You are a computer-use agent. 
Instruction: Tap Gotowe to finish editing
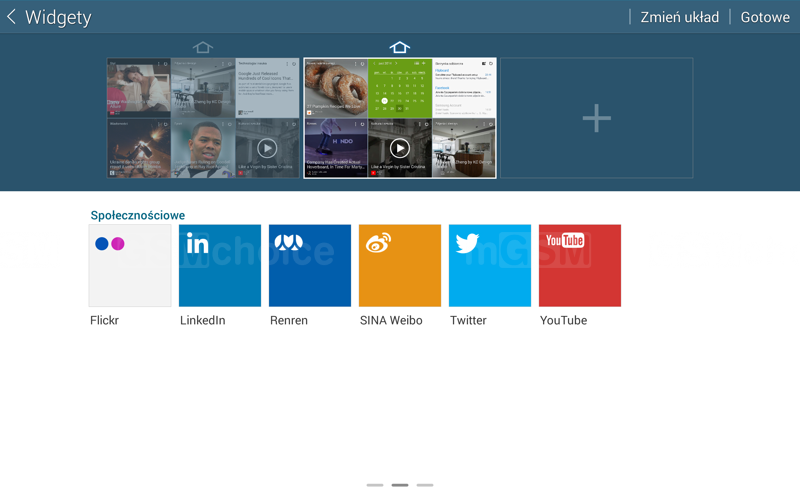click(765, 17)
